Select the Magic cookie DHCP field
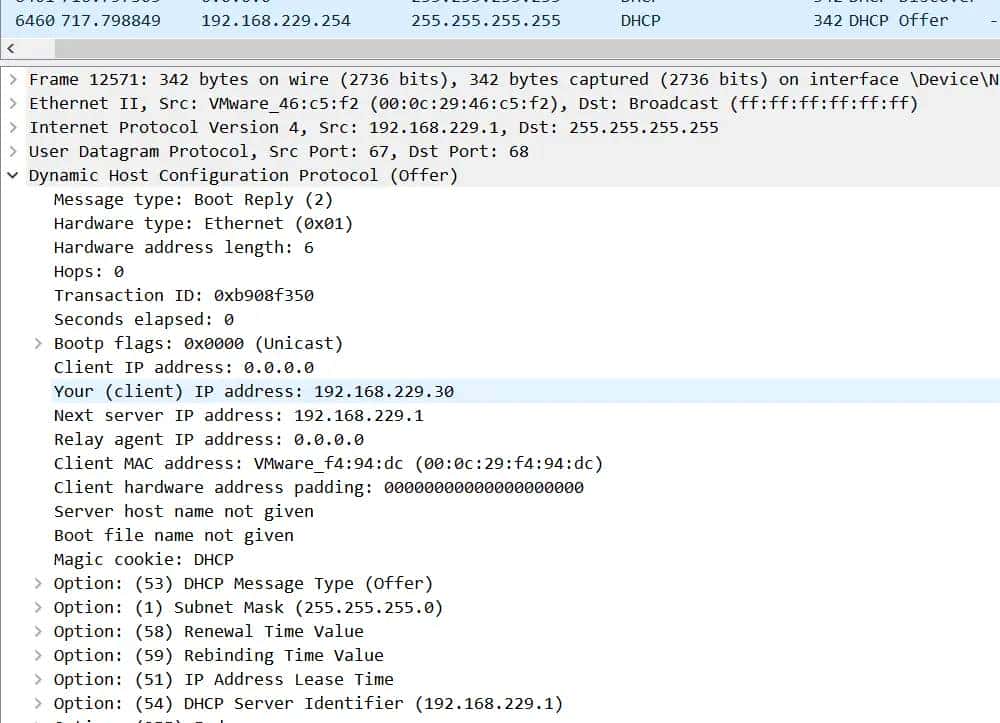Screen dimensions: 1000x723 click(140, 559)
